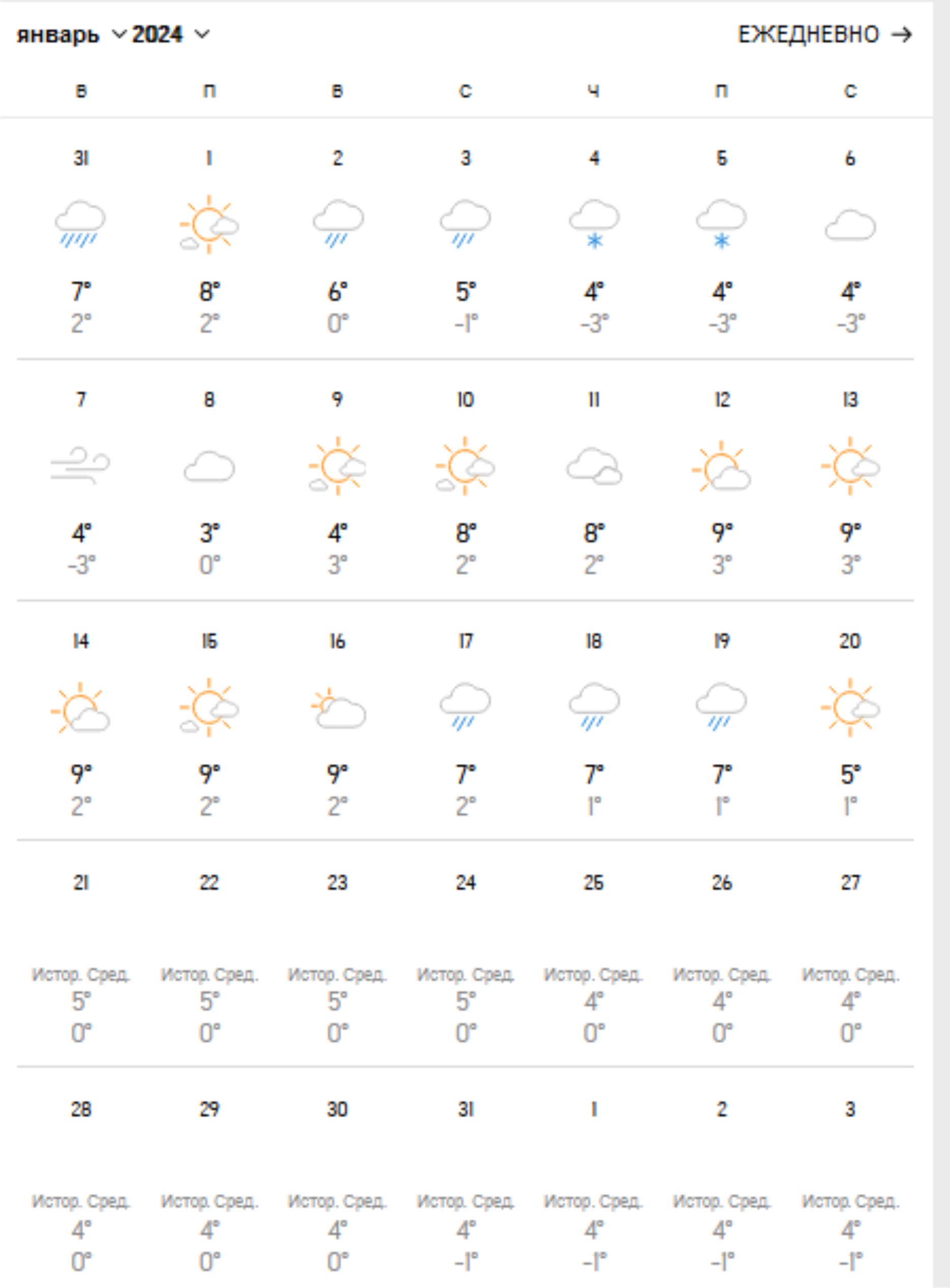Screen dimensions: 950x1288
Task: Click the overcast clouds icon for January 11
Action: tap(594, 466)
